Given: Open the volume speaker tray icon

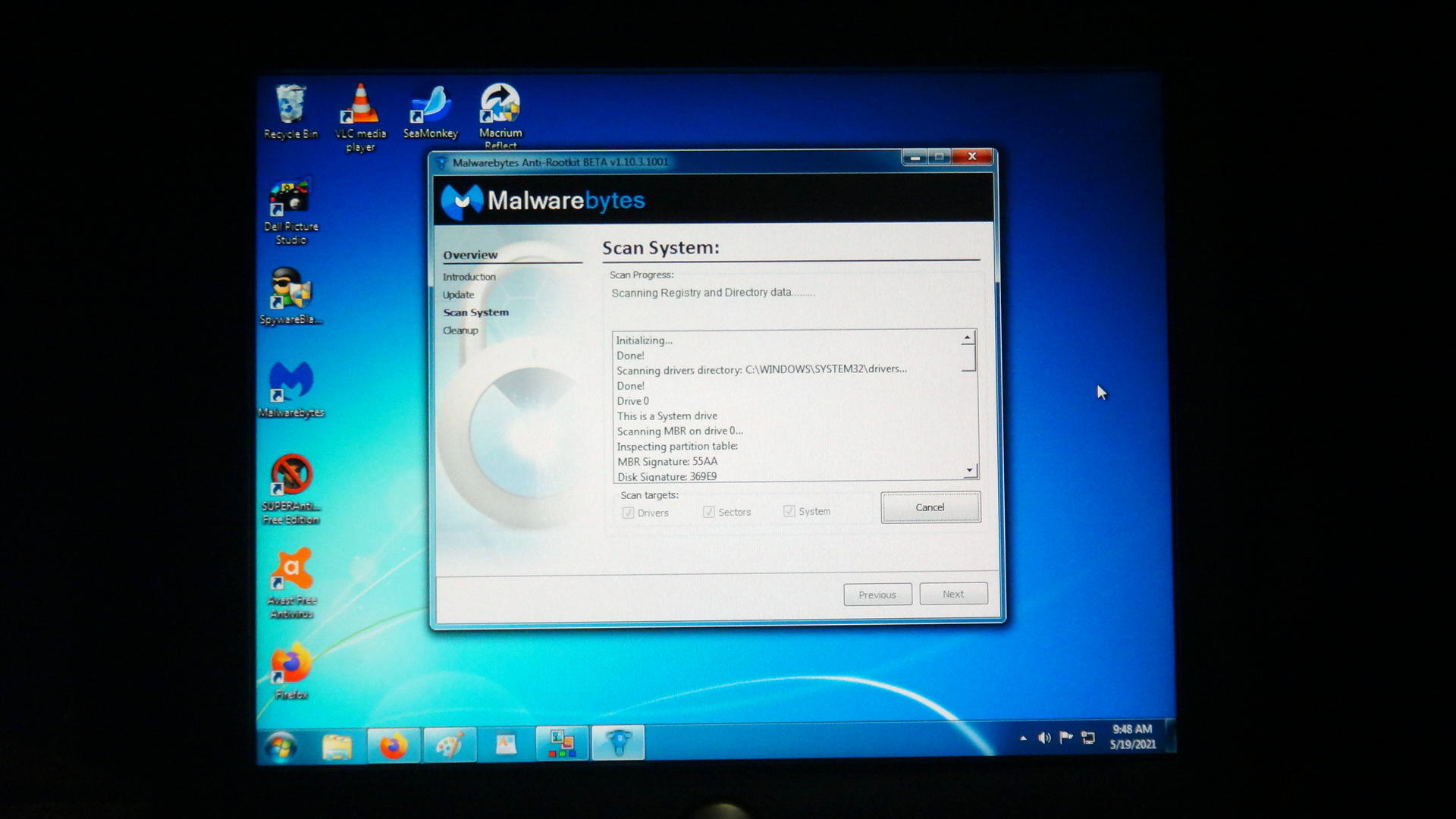Looking at the screenshot, I should (x=1044, y=738).
